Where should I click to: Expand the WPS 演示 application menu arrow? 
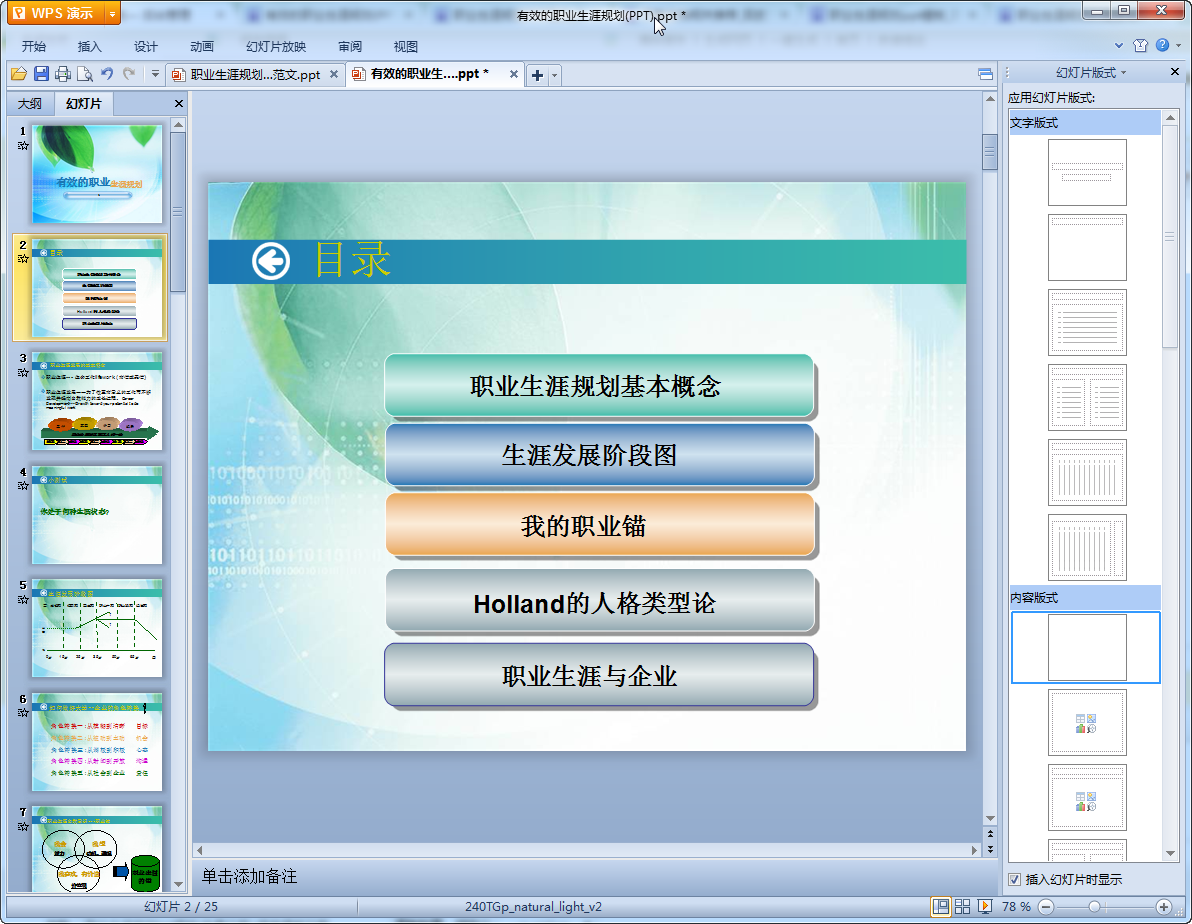click(x=112, y=13)
